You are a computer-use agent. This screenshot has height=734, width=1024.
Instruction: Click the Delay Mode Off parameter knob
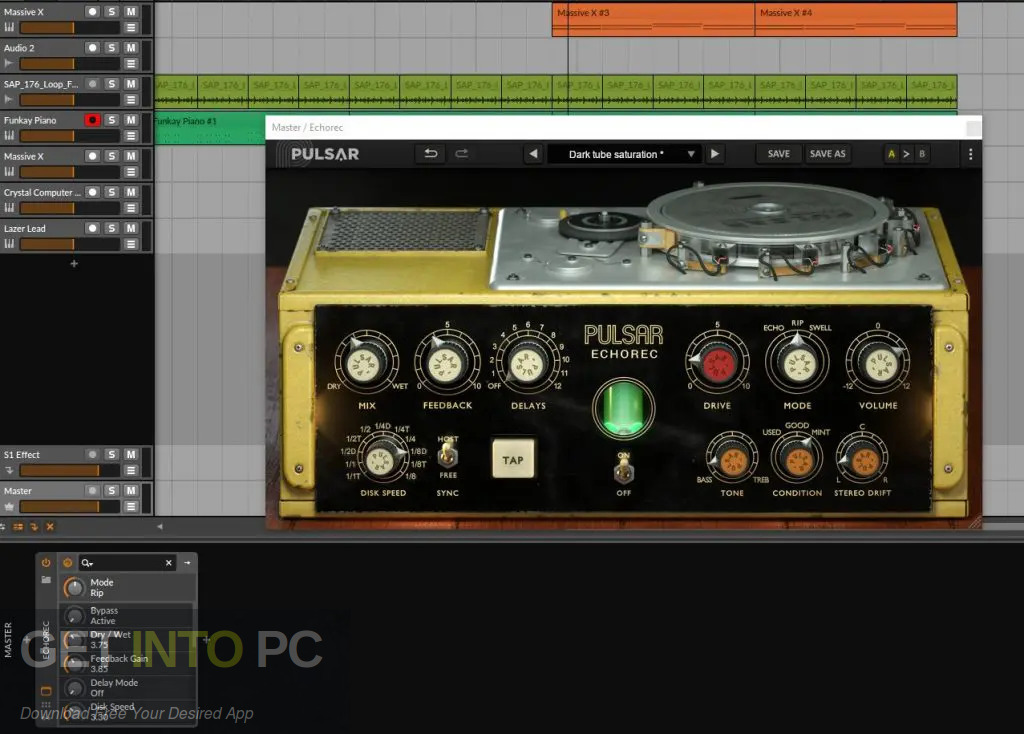(x=74, y=687)
